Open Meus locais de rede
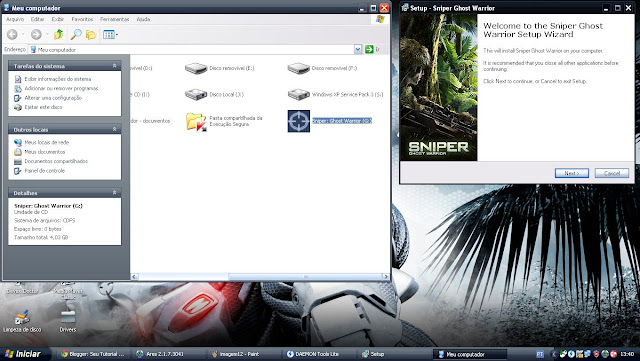 point(47,142)
